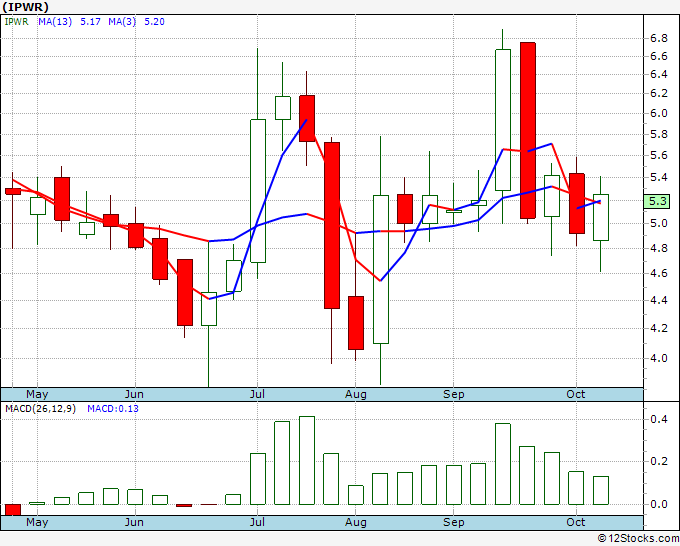The image size is (680, 546).
Task: Click the tallest MACD histogram bar in mid-July
Action: [x=307, y=460]
